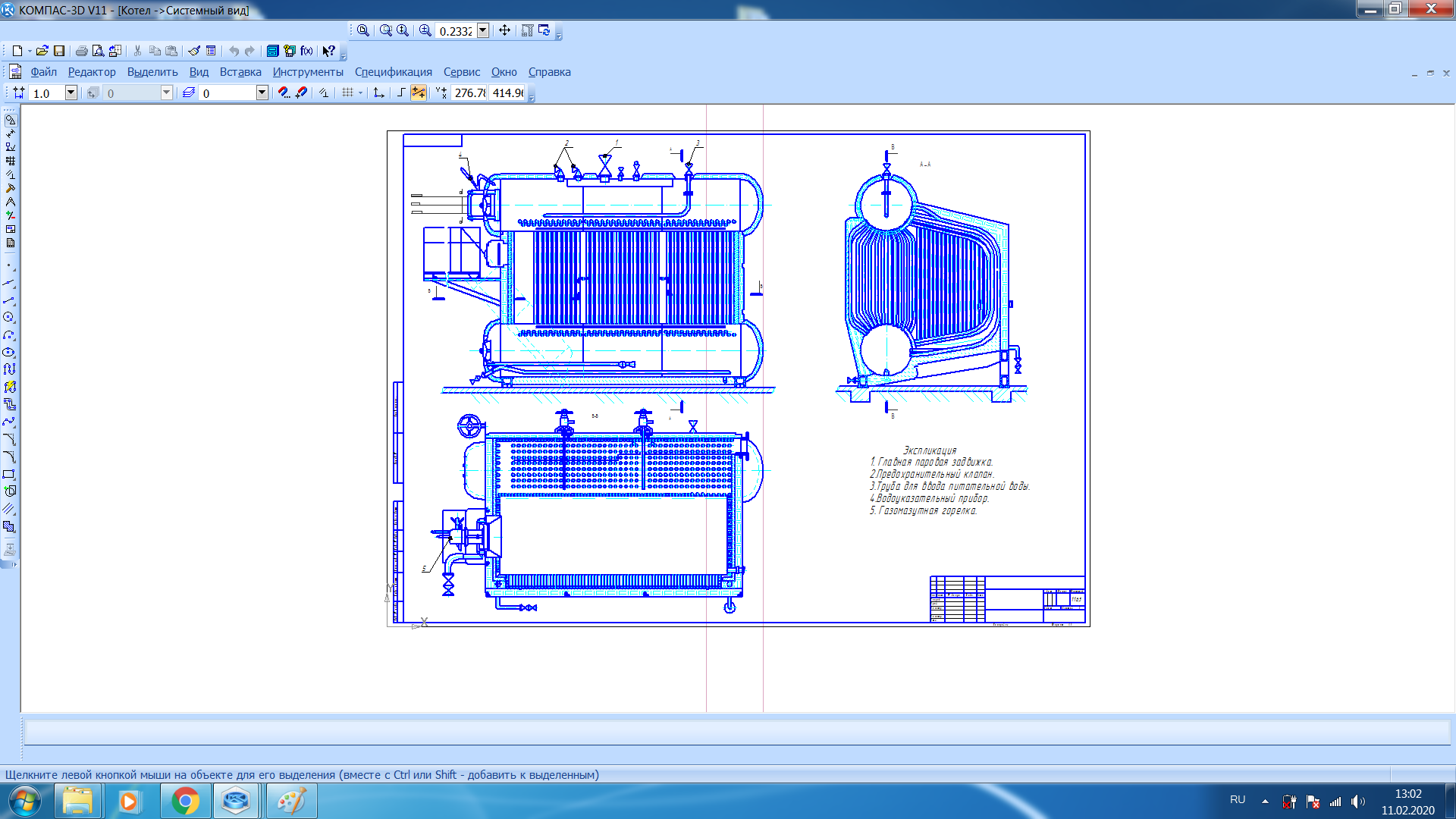The width and height of the screenshot is (1456, 819).
Task: Click the X coordinate field 276.78
Action: (x=469, y=93)
